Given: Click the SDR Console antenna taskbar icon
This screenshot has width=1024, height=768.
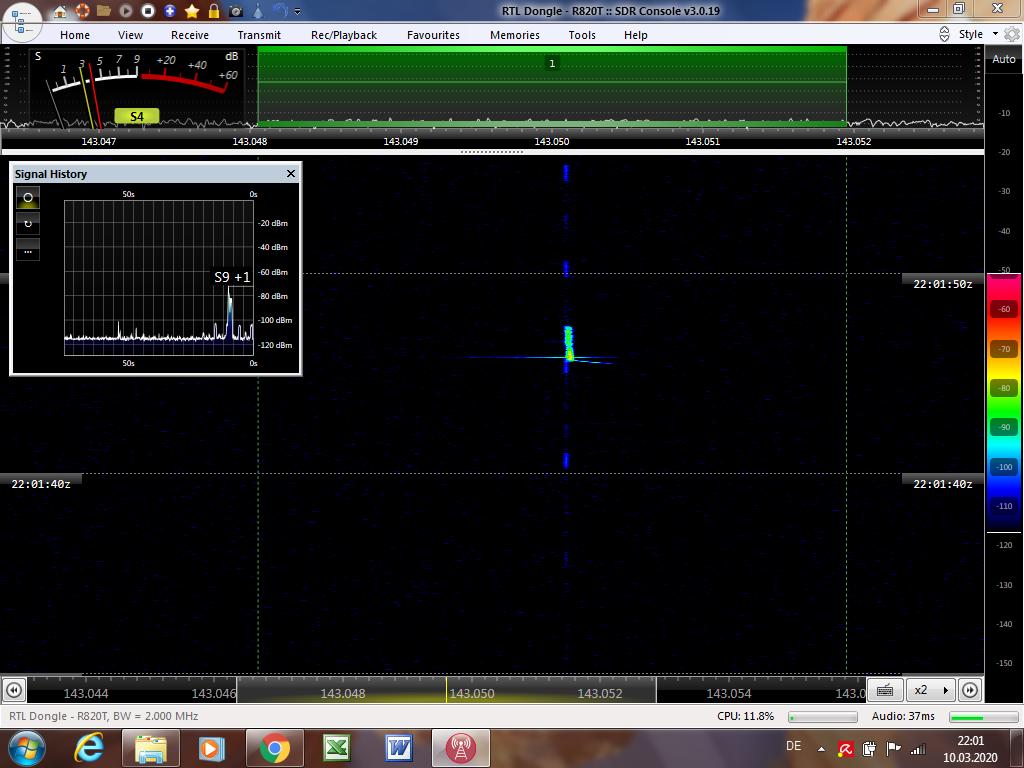Looking at the screenshot, I should (460, 748).
